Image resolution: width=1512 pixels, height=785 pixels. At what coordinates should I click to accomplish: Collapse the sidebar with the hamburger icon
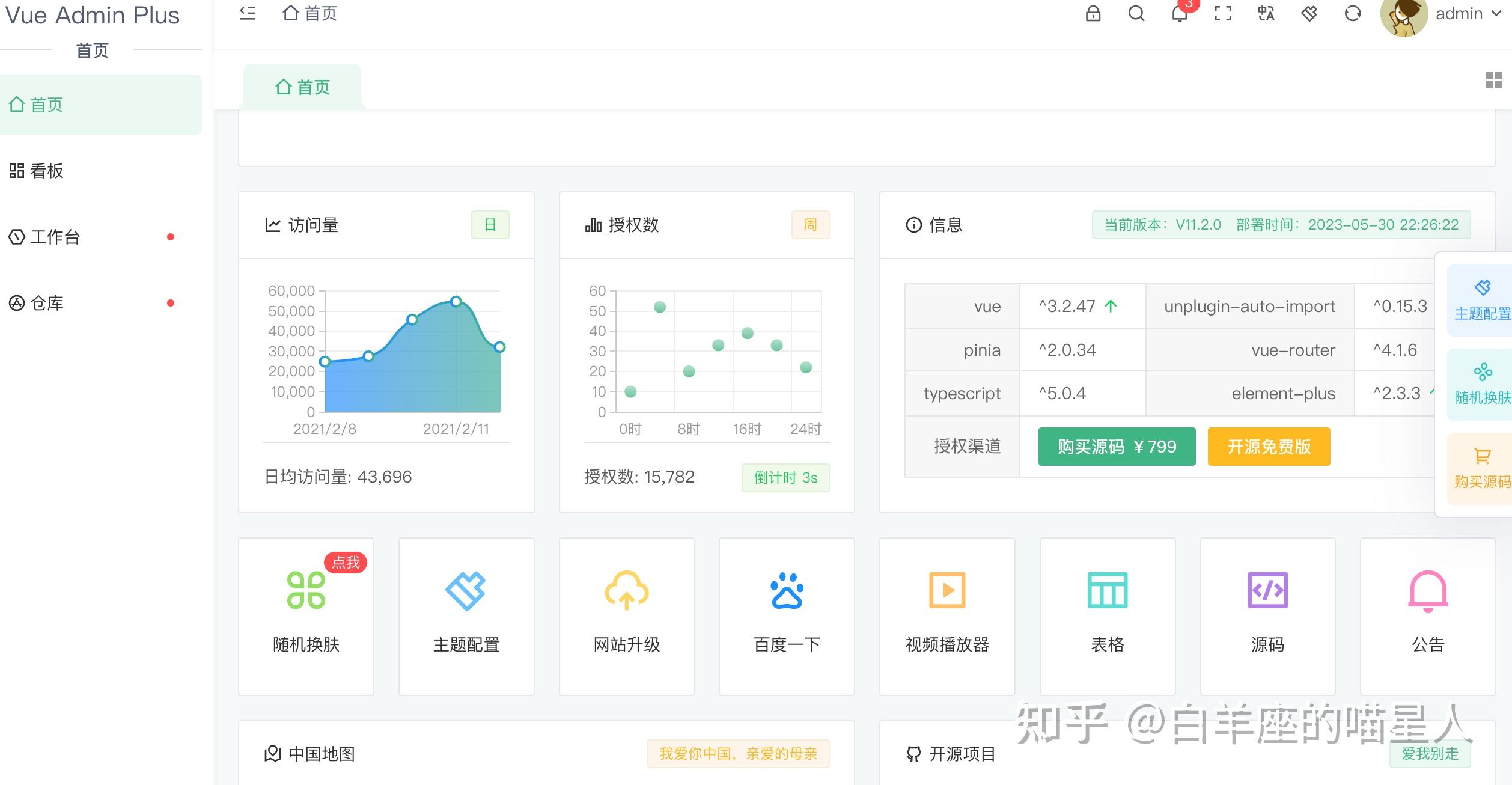[x=247, y=14]
